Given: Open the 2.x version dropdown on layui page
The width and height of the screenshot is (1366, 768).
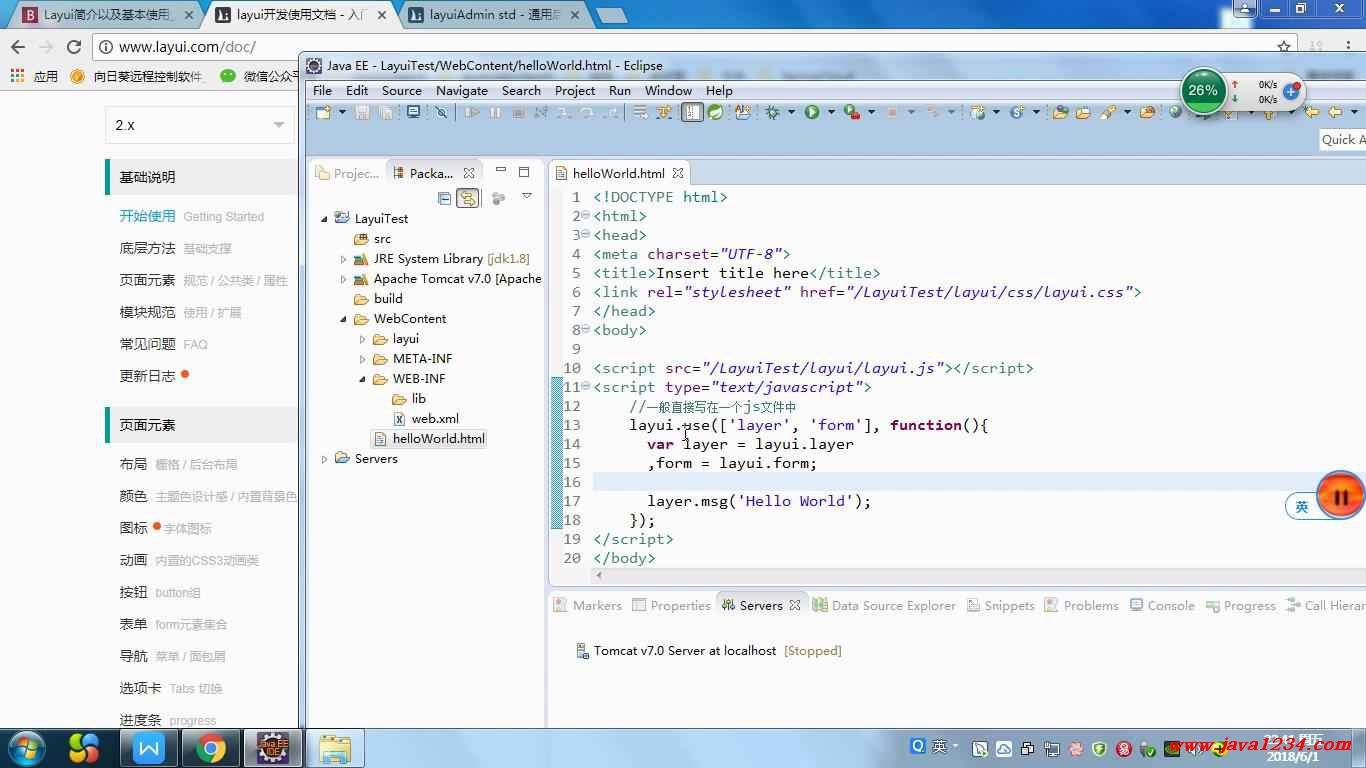Looking at the screenshot, I should pos(200,125).
